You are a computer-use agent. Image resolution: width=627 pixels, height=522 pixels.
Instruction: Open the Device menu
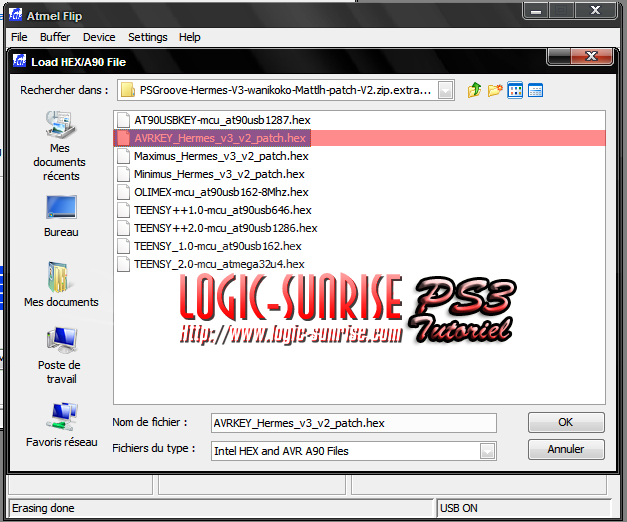coord(99,37)
